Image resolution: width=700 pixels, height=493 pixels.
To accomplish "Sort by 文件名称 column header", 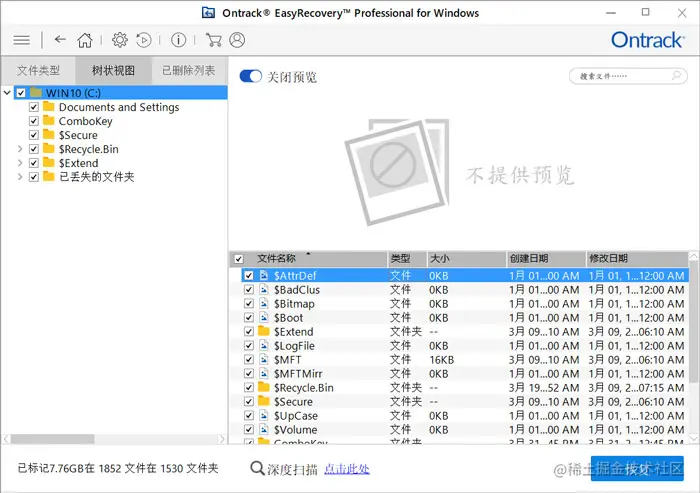I will 276,258.
